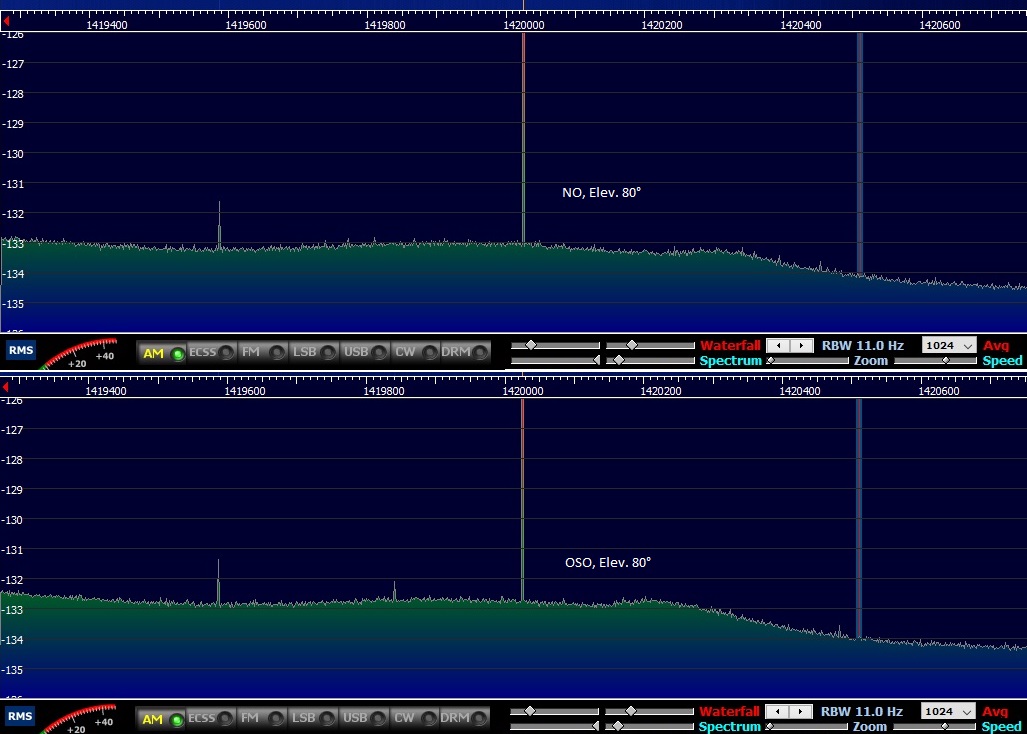Click the Waterfall slider beside the Waterfall label, upper panel
Viewport: 1027px width, 734px height.
650,345
